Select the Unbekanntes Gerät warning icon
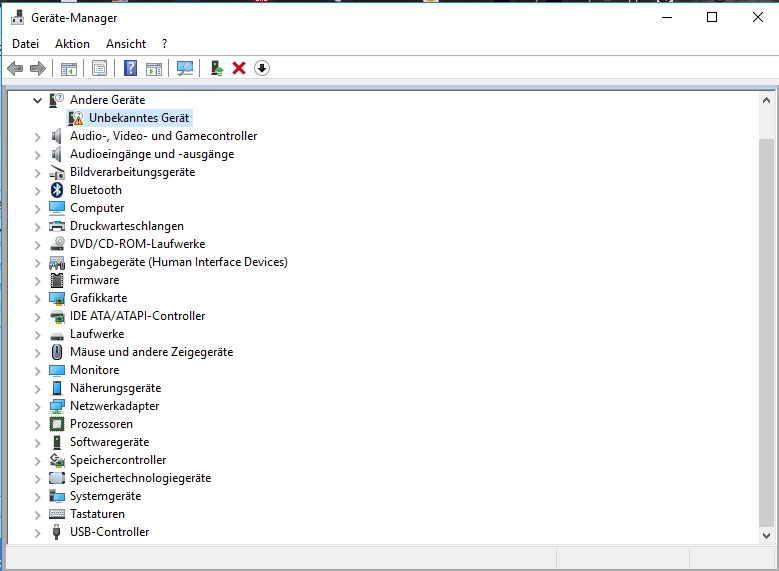Image resolution: width=779 pixels, height=571 pixels. click(x=76, y=118)
